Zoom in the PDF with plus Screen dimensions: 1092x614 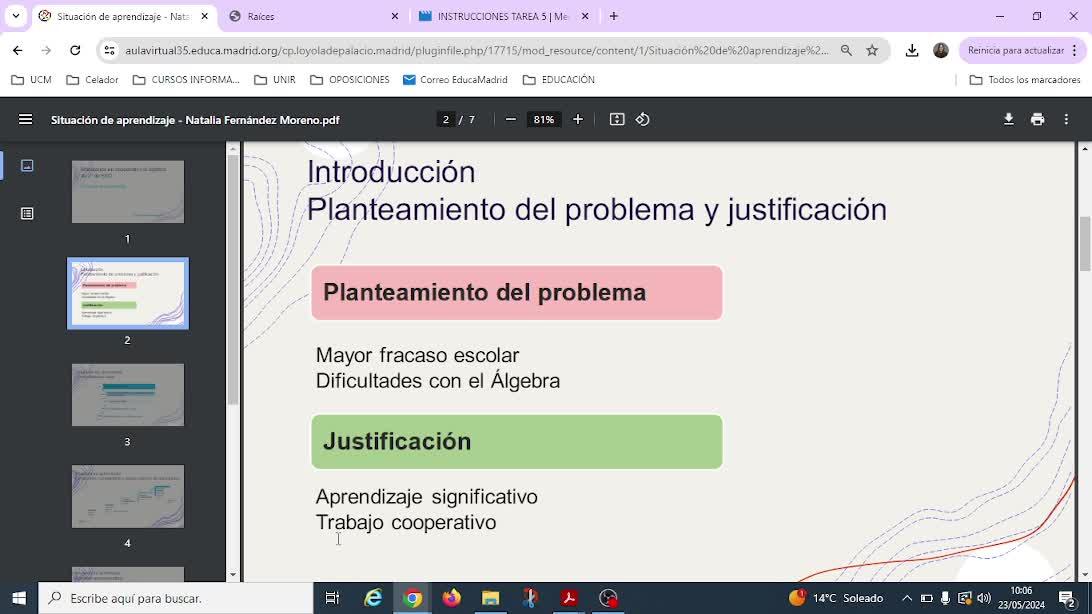pyautogui.click(x=577, y=120)
